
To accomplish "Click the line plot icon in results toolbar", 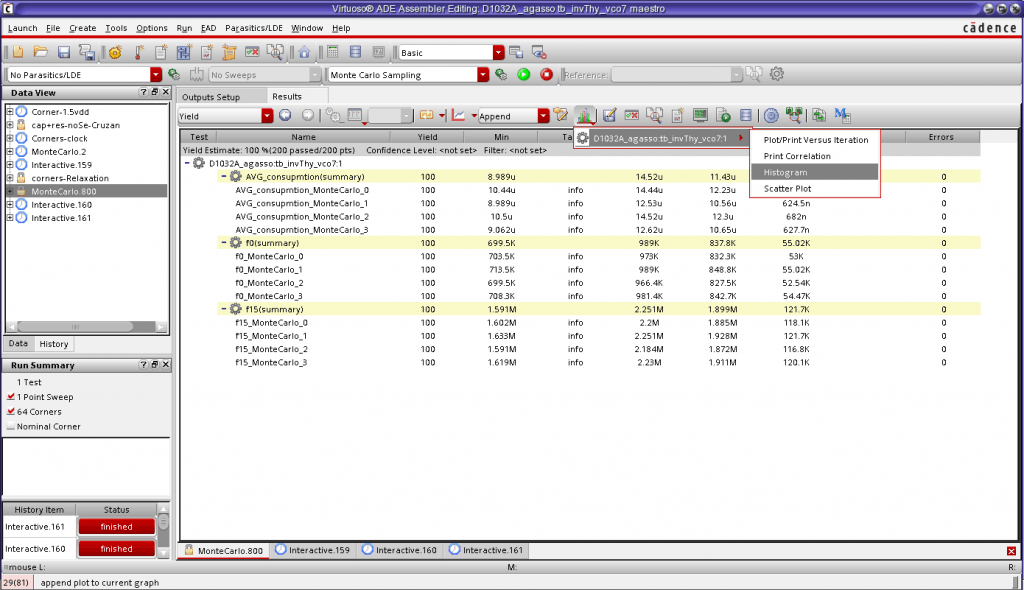I will tap(458, 116).
